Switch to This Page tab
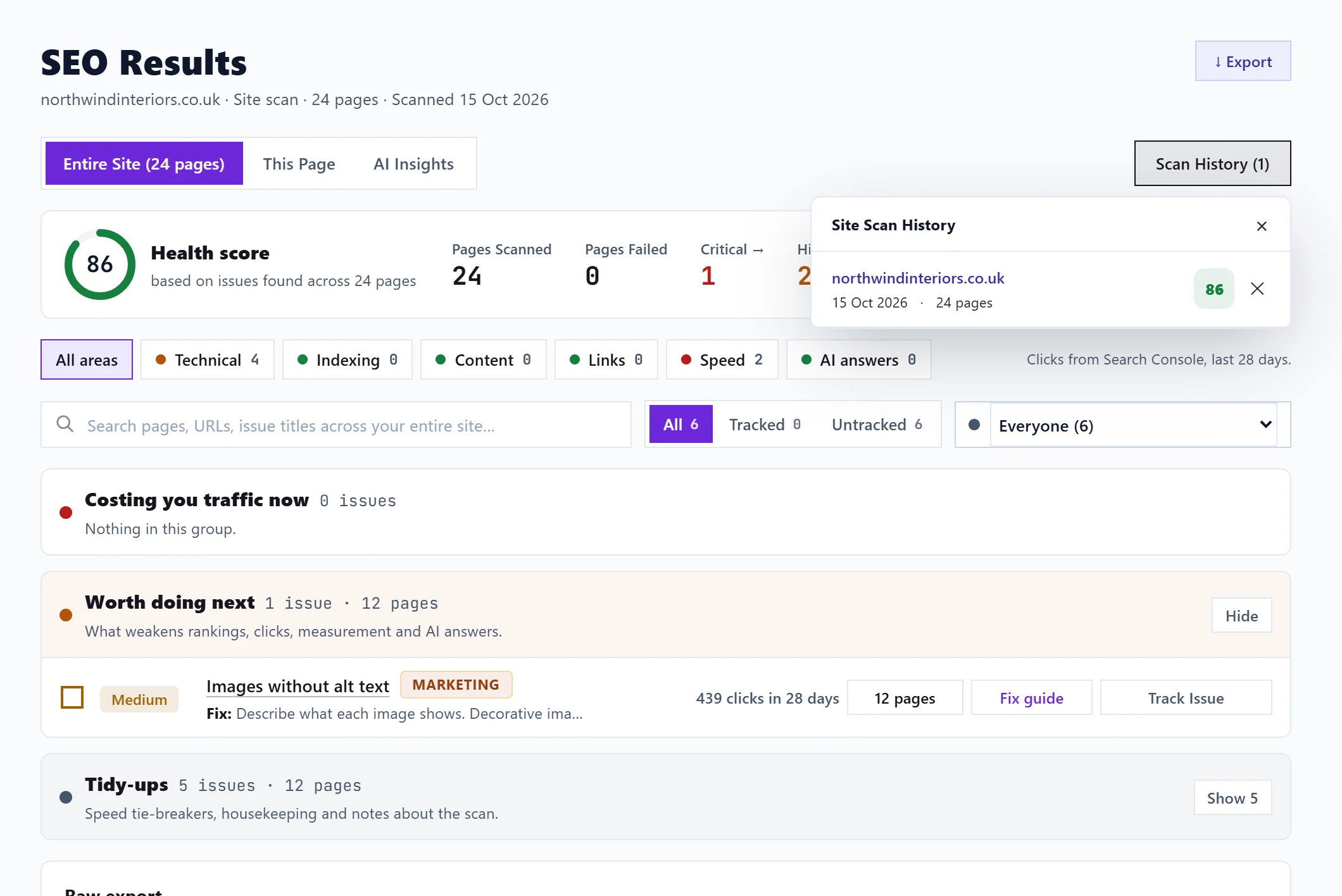 [299, 163]
